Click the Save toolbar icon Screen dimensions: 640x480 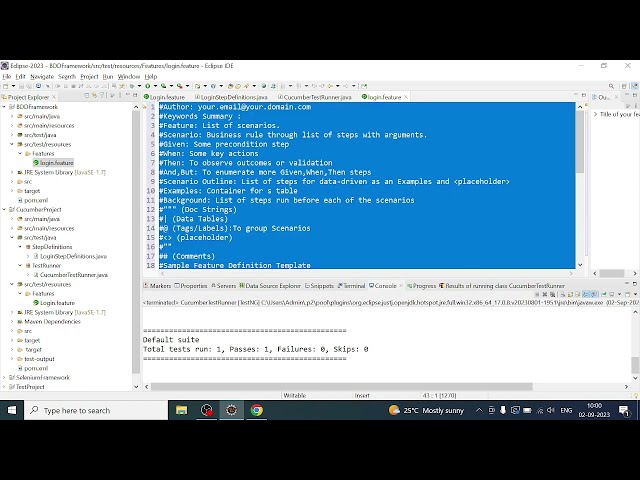(21, 86)
